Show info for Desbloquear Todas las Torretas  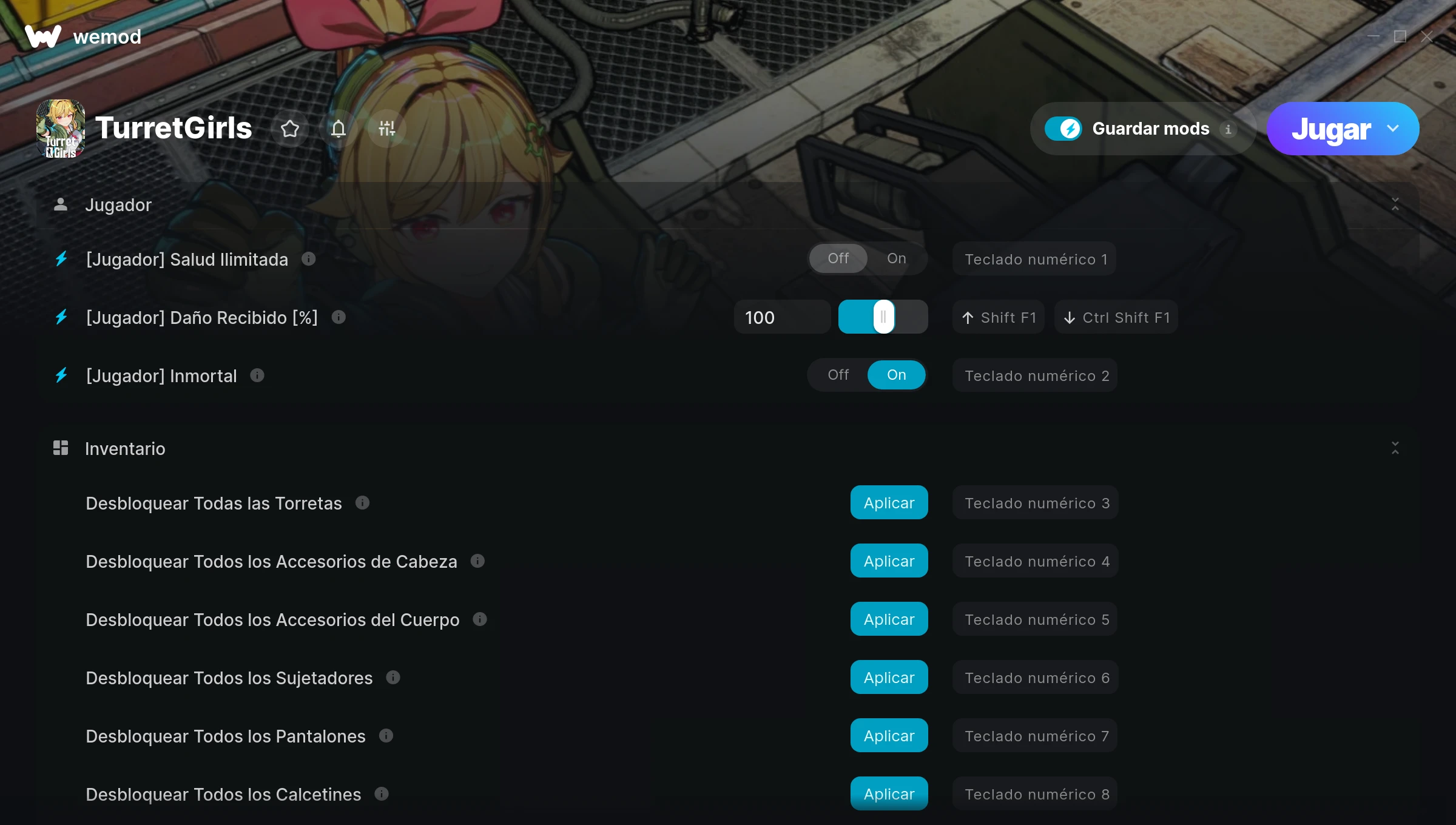coord(362,502)
